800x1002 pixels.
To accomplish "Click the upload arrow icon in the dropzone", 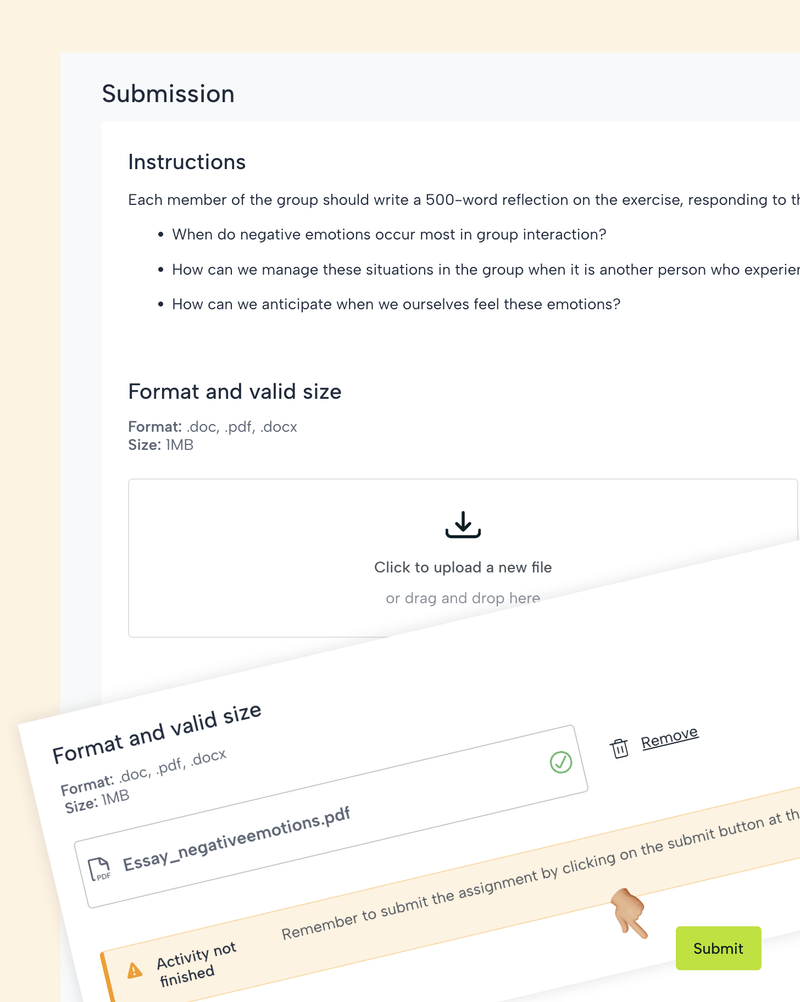I will [x=463, y=525].
